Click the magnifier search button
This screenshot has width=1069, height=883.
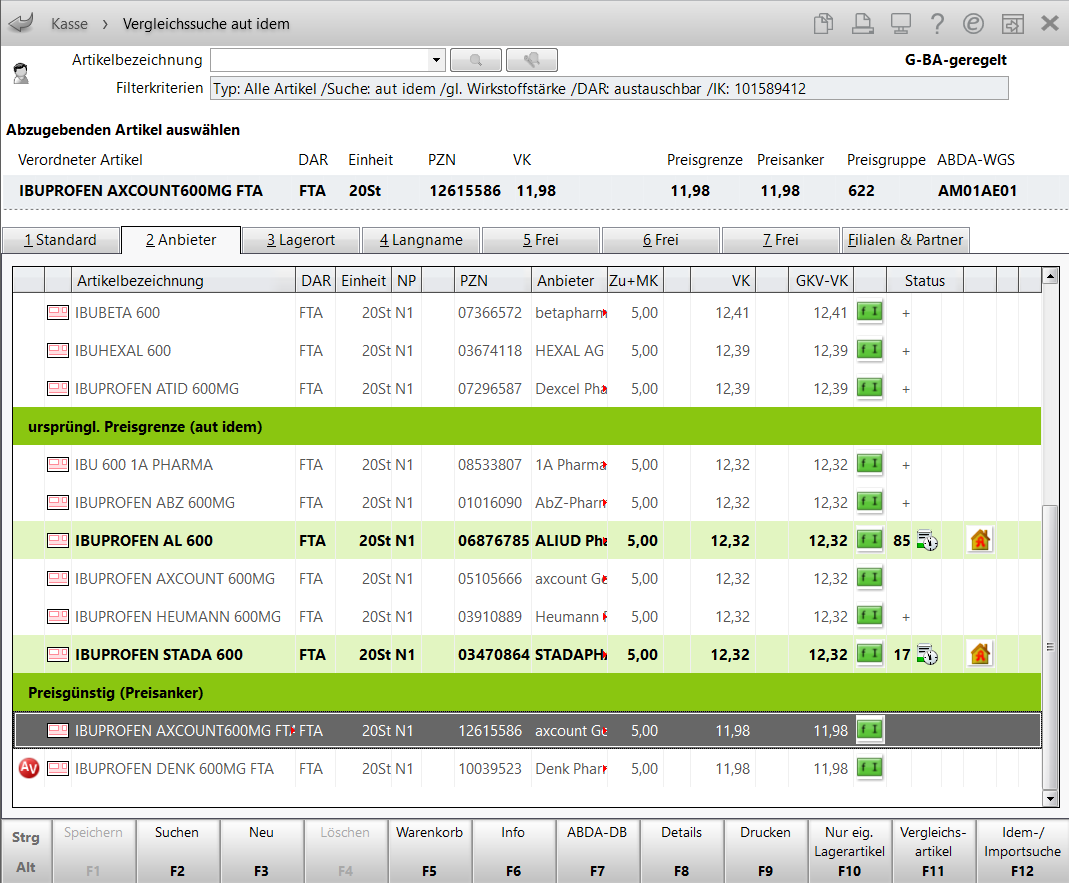pyautogui.click(x=476, y=60)
